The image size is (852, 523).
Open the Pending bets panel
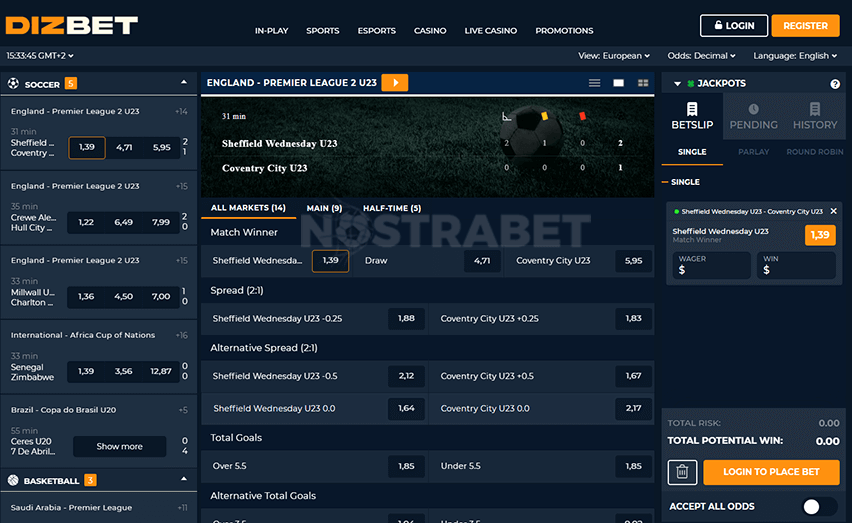click(x=753, y=116)
